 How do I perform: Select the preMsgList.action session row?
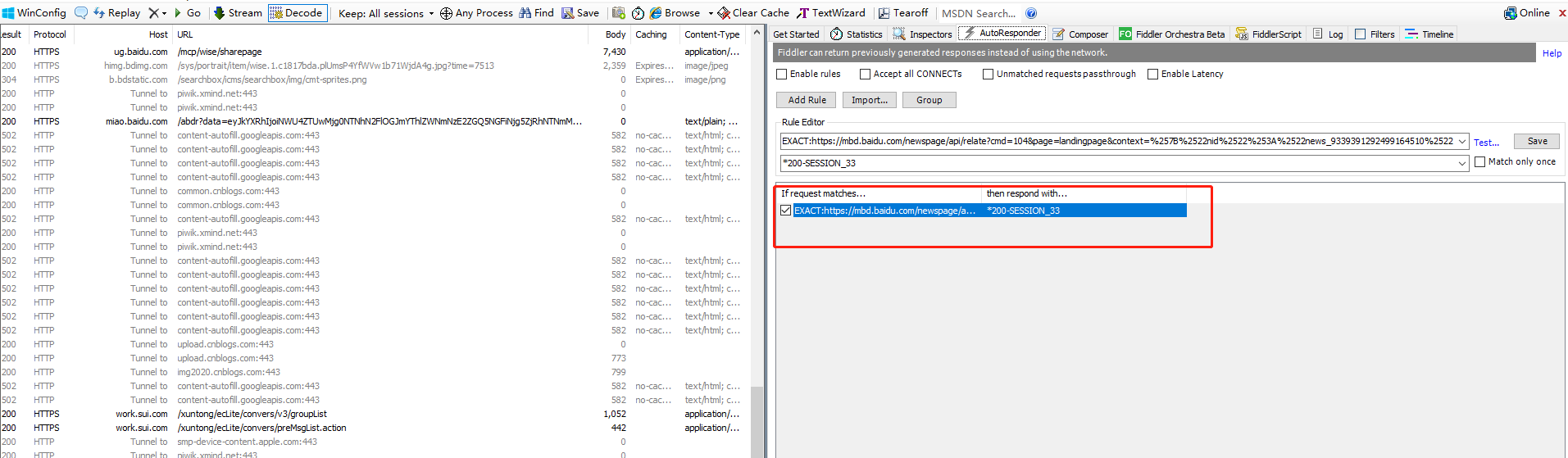click(x=374, y=428)
